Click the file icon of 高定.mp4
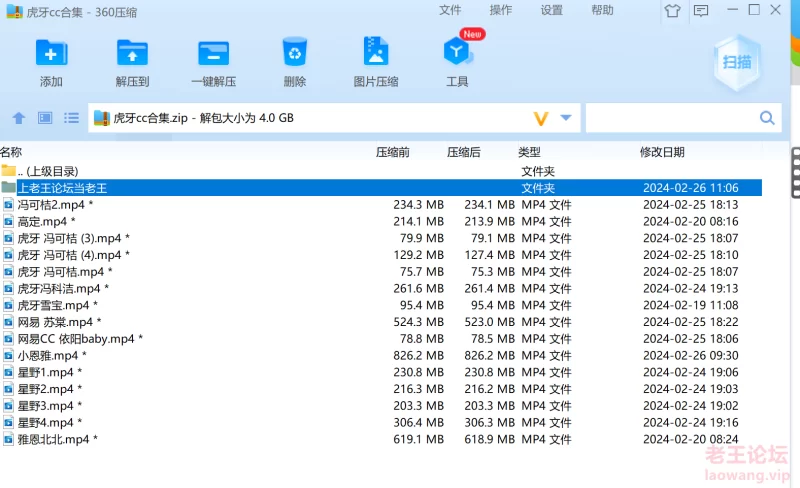This screenshot has width=800, height=488. click(x=8, y=222)
